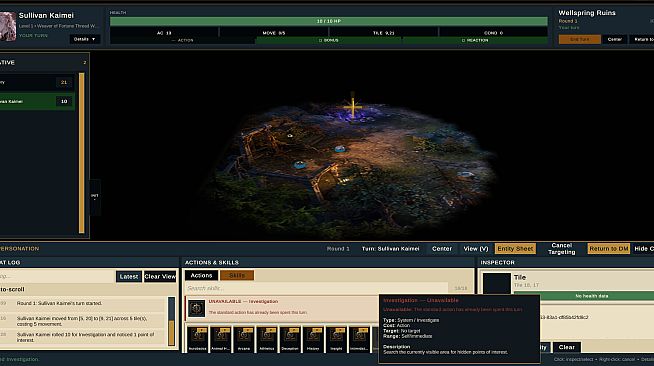This screenshot has height=366, width=654.
Task: Click the REACTION indicator
Action: click(x=475, y=40)
